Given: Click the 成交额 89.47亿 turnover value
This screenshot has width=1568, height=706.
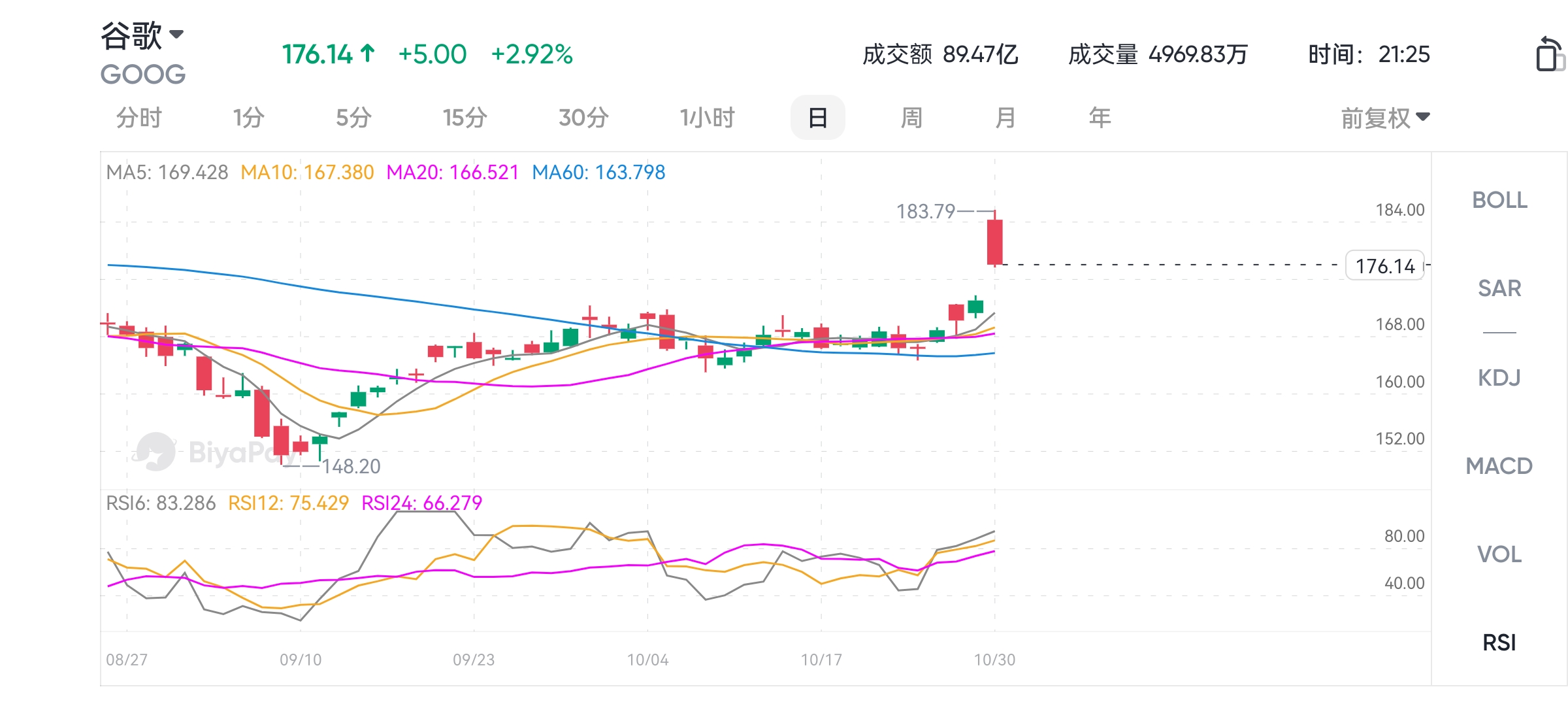Looking at the screenshot, I should tap(940, 54).
